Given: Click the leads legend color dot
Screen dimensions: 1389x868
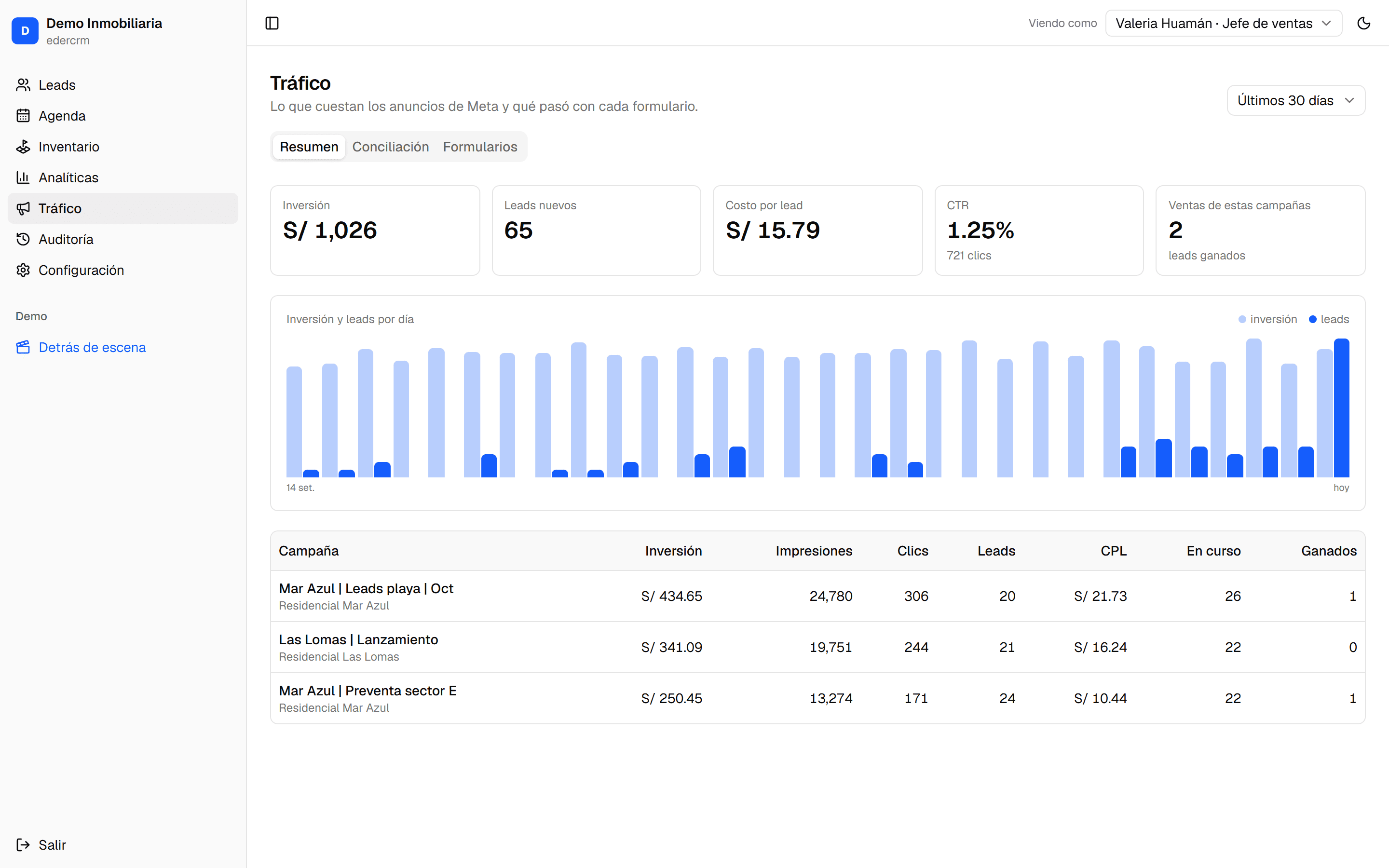Looking at the screenshot, I should point(1313,319).
